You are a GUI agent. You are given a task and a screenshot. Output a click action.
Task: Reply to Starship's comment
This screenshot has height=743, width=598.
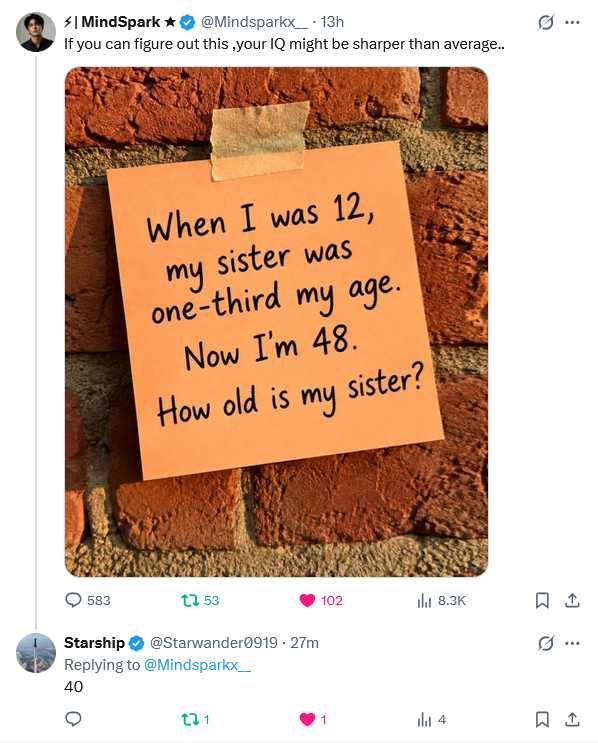click(73, 719)
